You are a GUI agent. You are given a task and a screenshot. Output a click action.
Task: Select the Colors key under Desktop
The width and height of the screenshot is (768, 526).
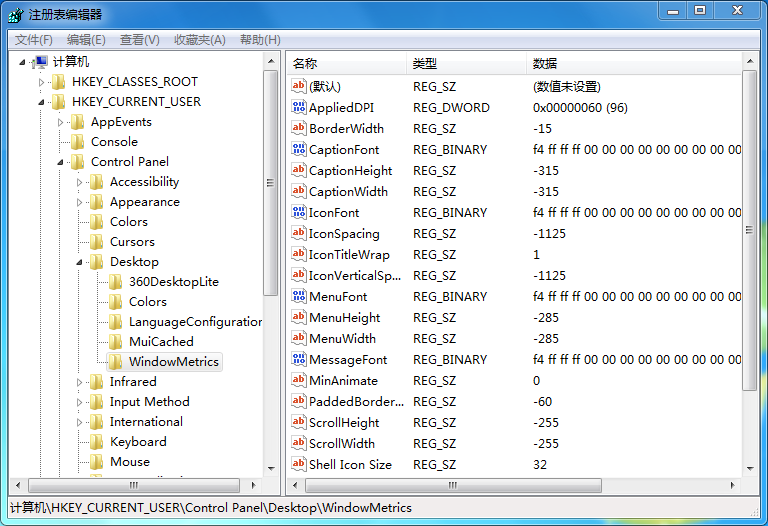147,302
